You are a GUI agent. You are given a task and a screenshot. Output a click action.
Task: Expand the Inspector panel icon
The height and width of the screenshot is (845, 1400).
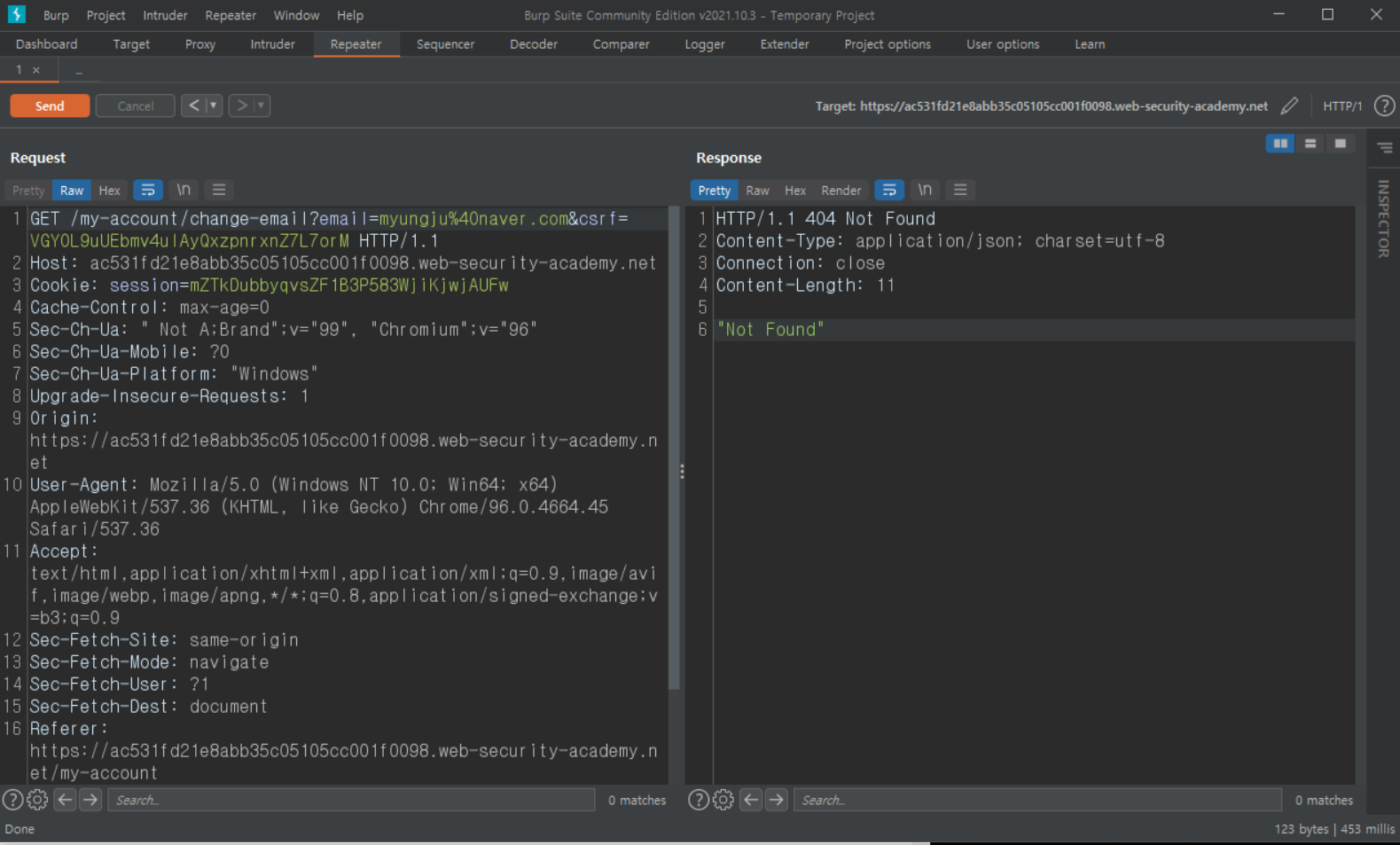(x=1384, y=148)
